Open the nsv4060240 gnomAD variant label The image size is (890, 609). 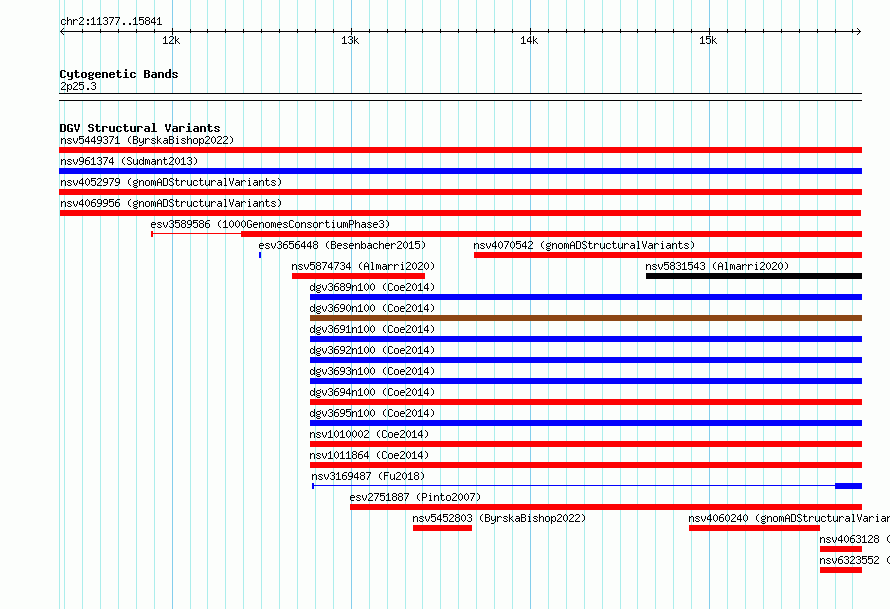pos(789,518)
